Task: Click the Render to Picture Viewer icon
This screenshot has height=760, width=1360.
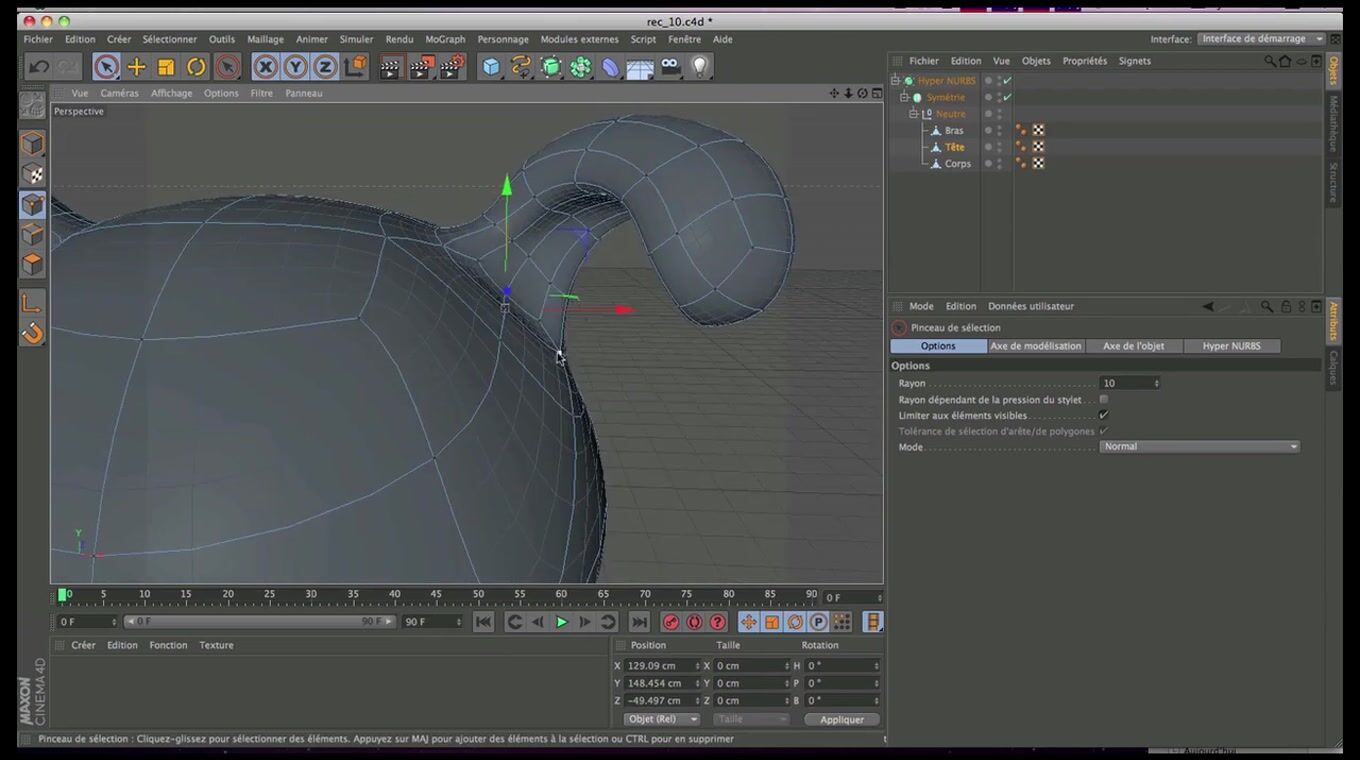Action: point(421,67)
